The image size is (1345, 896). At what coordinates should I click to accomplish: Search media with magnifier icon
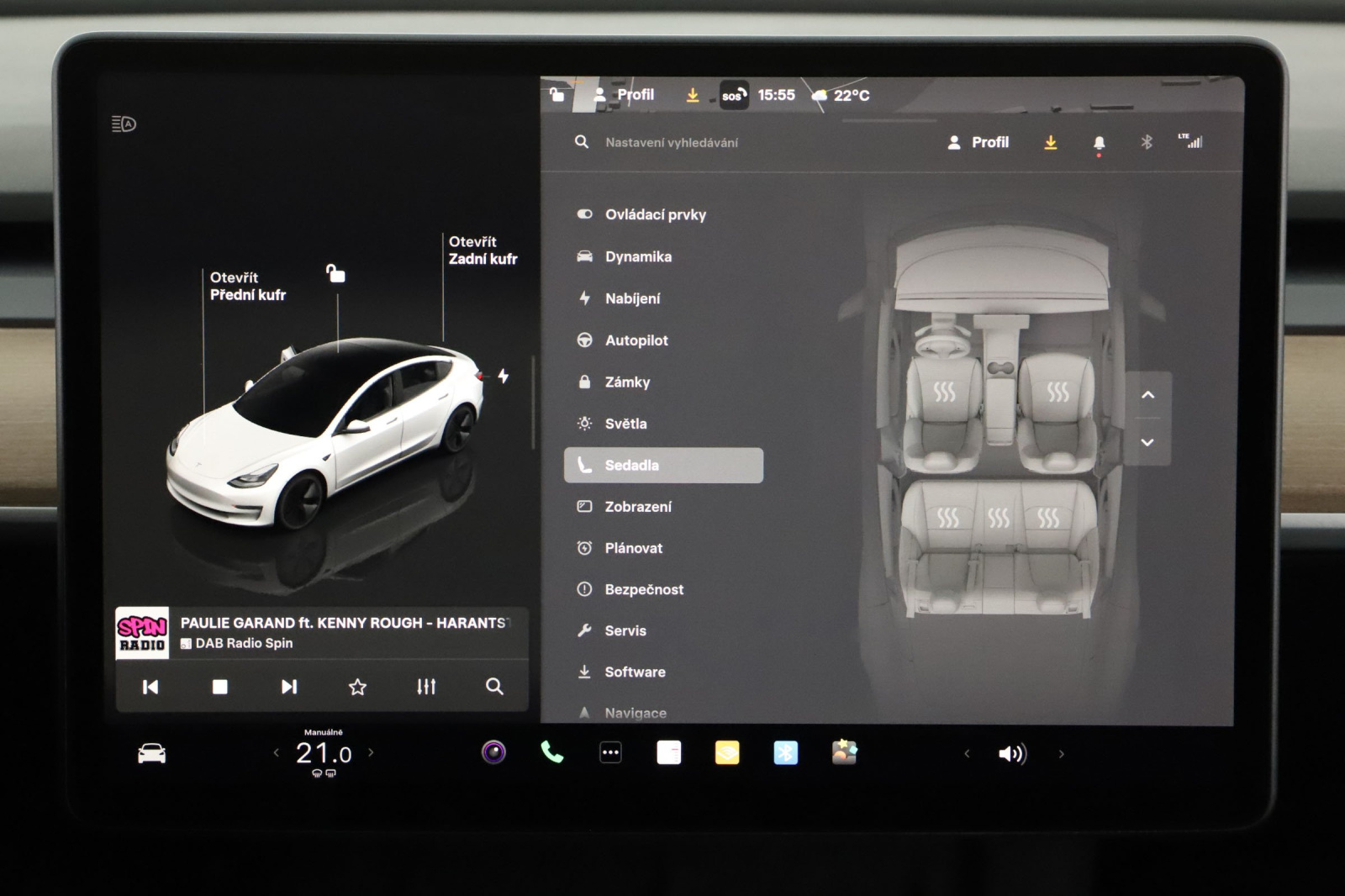(x=494, y=687)
